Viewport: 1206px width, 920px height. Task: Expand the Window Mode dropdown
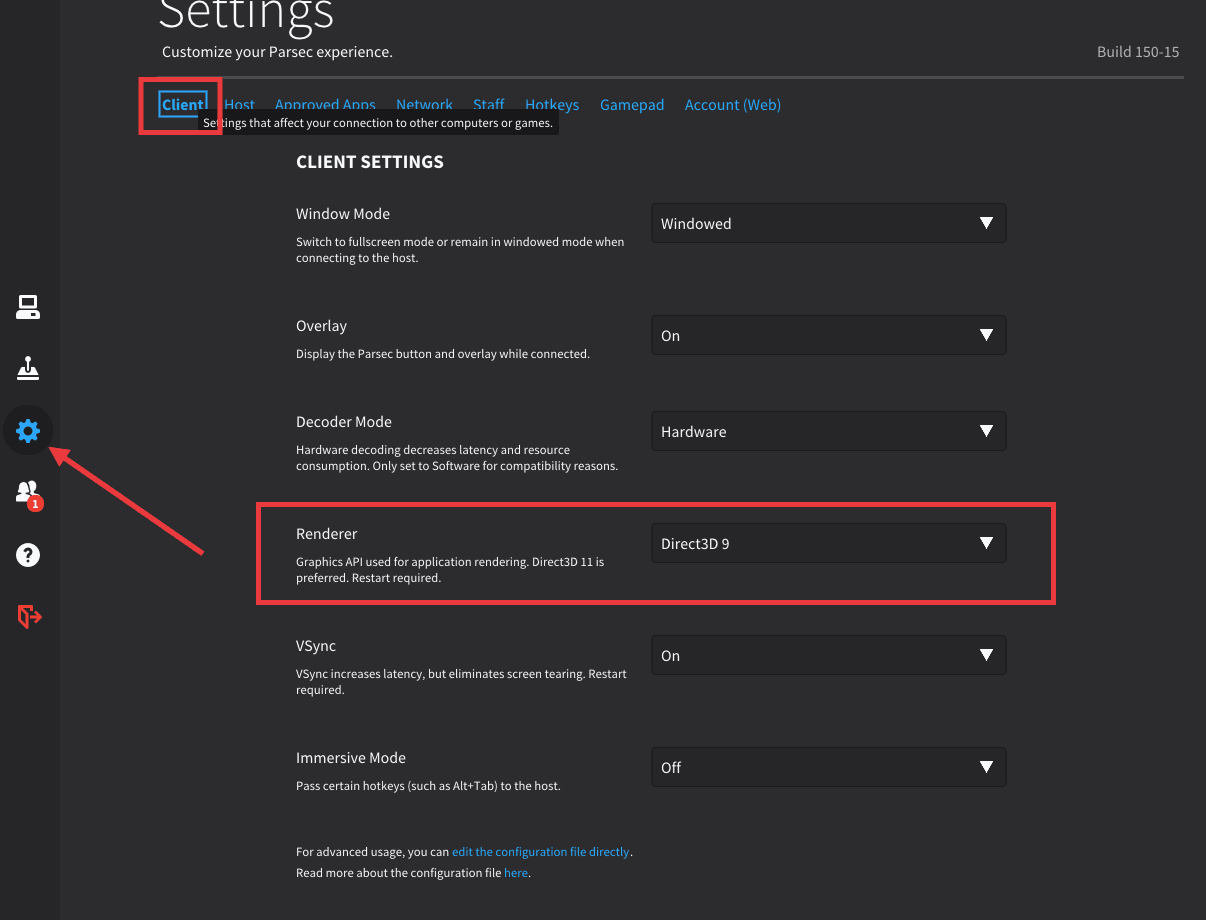828,224
